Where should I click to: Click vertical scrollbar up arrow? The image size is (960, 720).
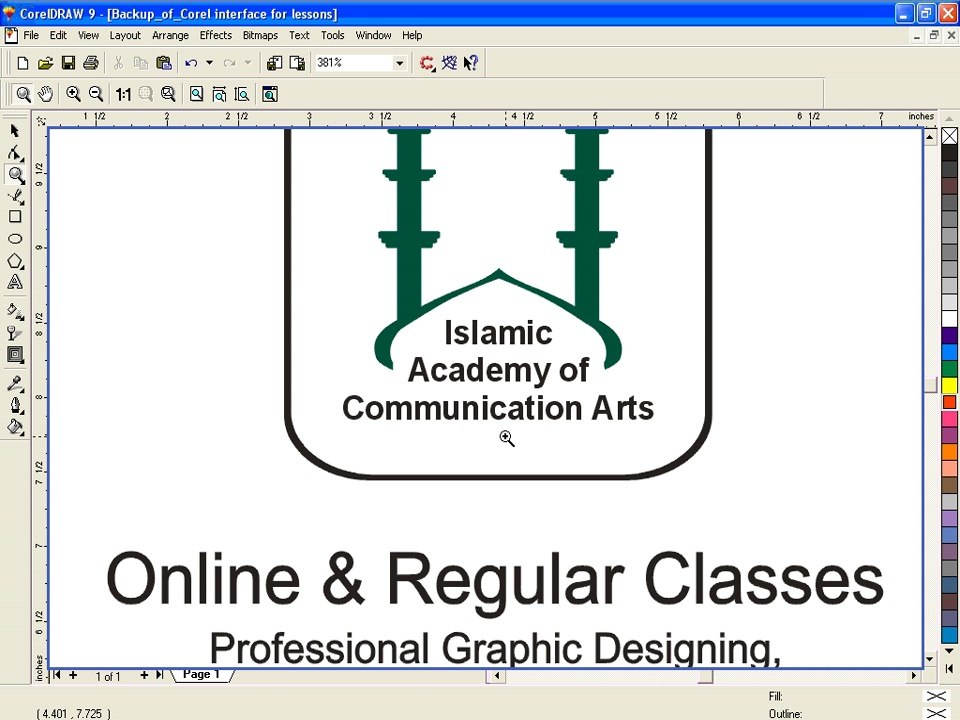click(930, 137)
